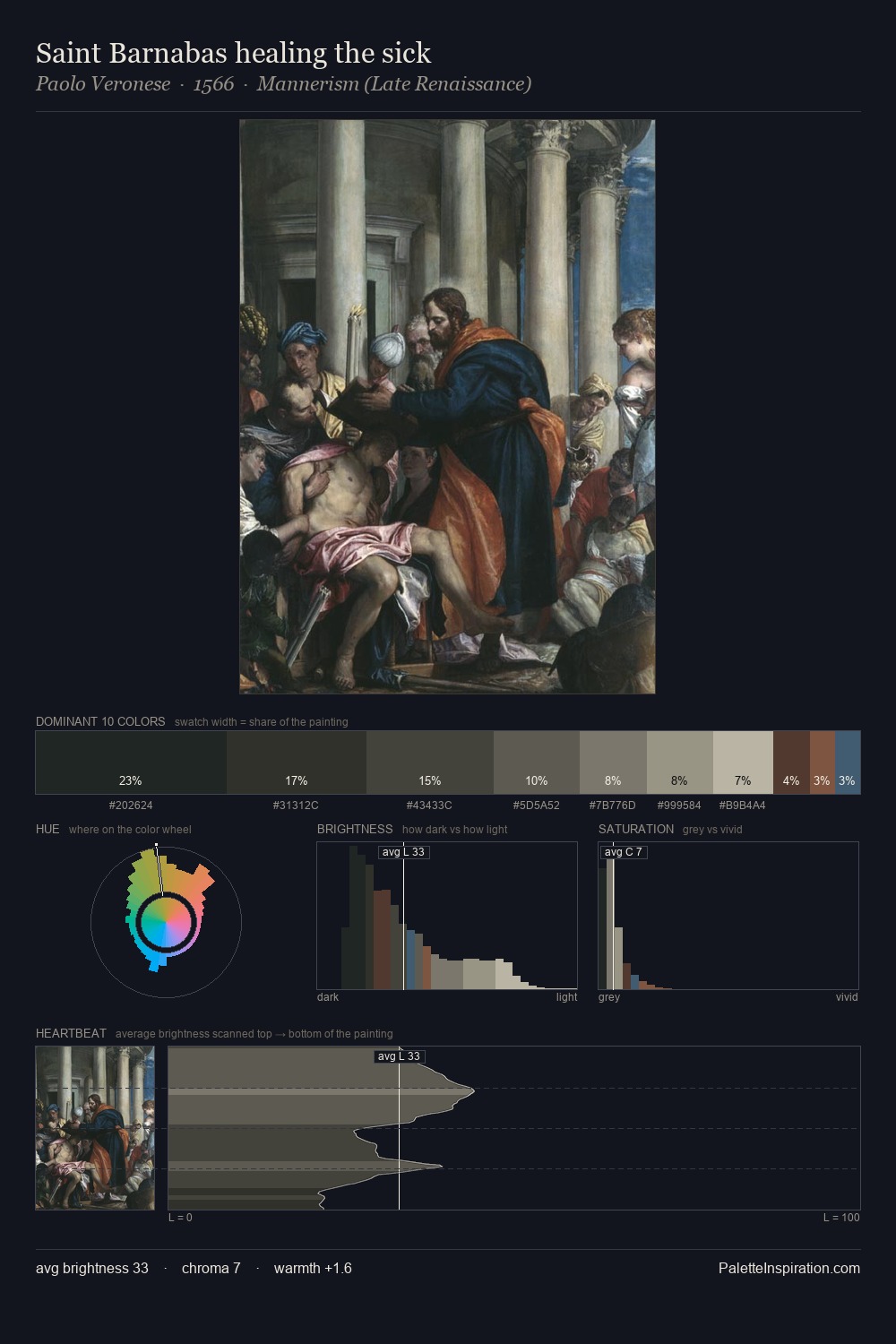Click the avg C 7 saturation label
The image size is (896, 1344).
tap(624, 852)
